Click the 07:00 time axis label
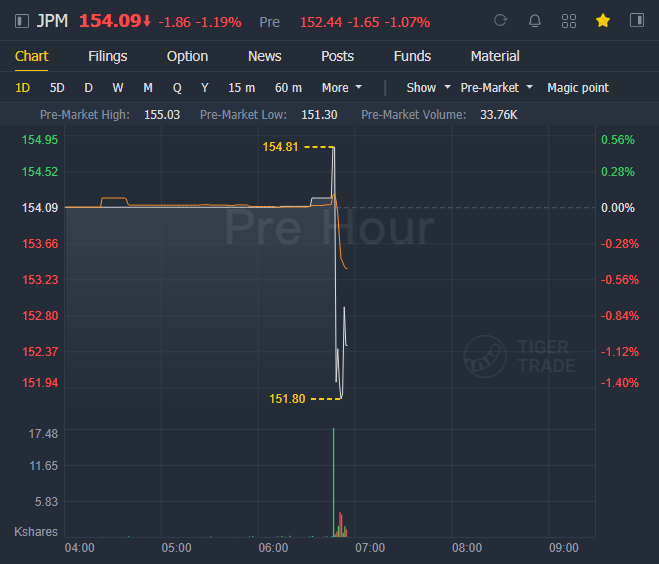The height and width of the screenshot is (564, 659). click(x=370, y=548)
